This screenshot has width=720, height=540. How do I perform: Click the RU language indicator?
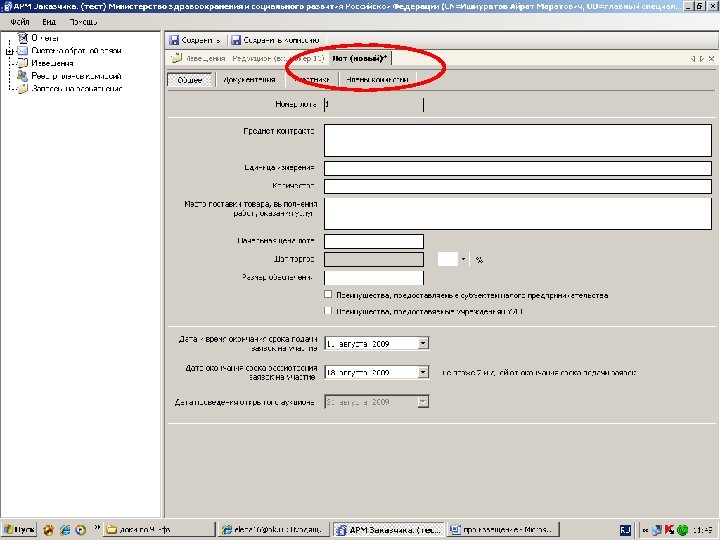624,530
